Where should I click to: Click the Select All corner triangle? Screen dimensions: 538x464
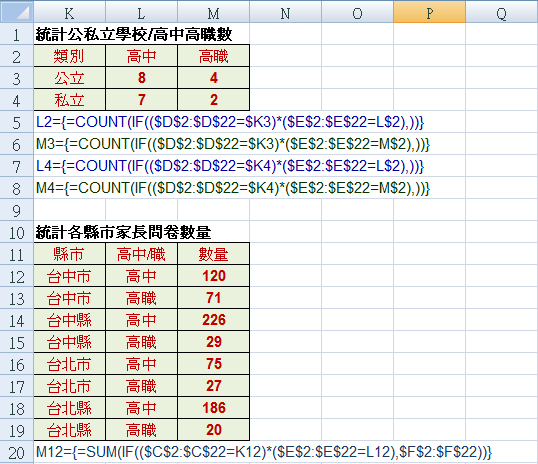16,13
